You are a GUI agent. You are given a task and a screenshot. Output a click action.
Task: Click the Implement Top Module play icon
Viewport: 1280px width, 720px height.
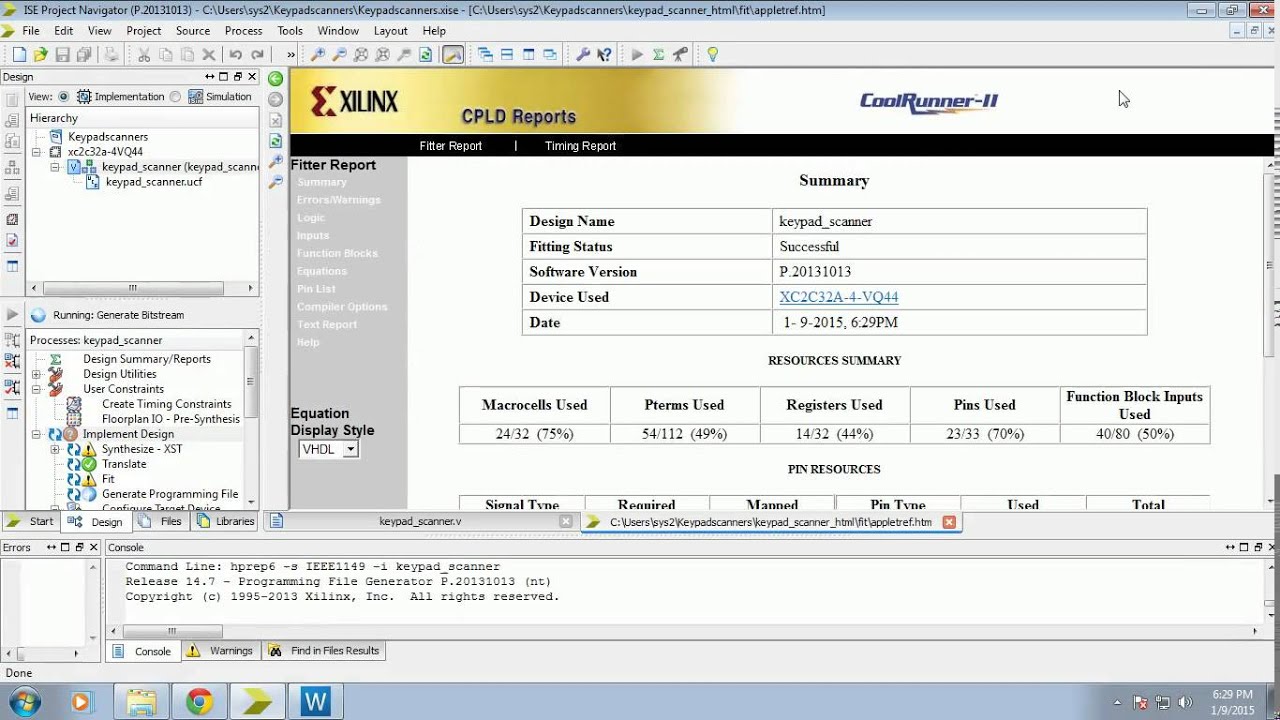pos(637,55)
